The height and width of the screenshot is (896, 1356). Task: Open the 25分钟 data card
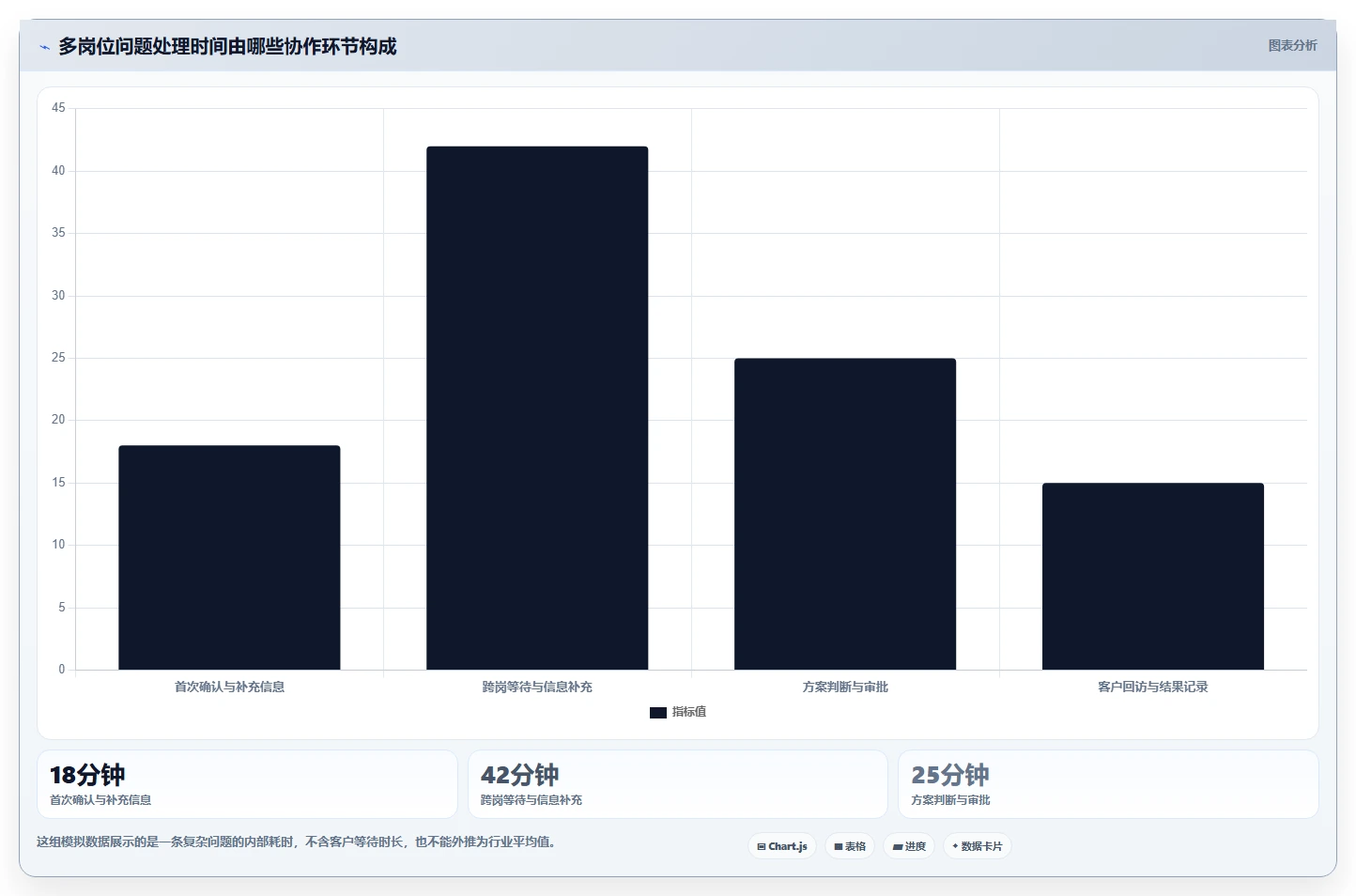click(x=1108, y=784)
